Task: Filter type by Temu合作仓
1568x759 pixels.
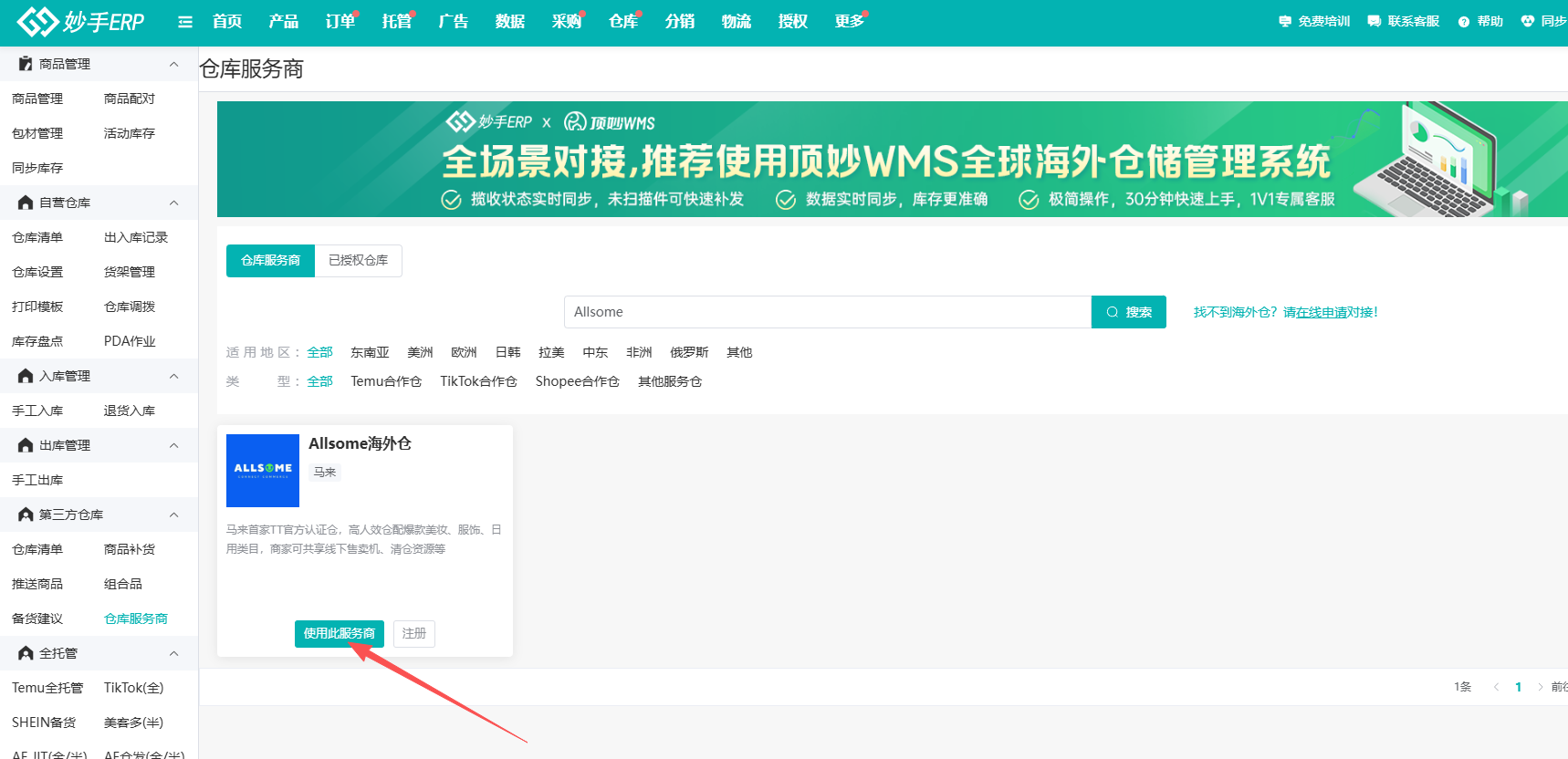Action: pos(386,381)
